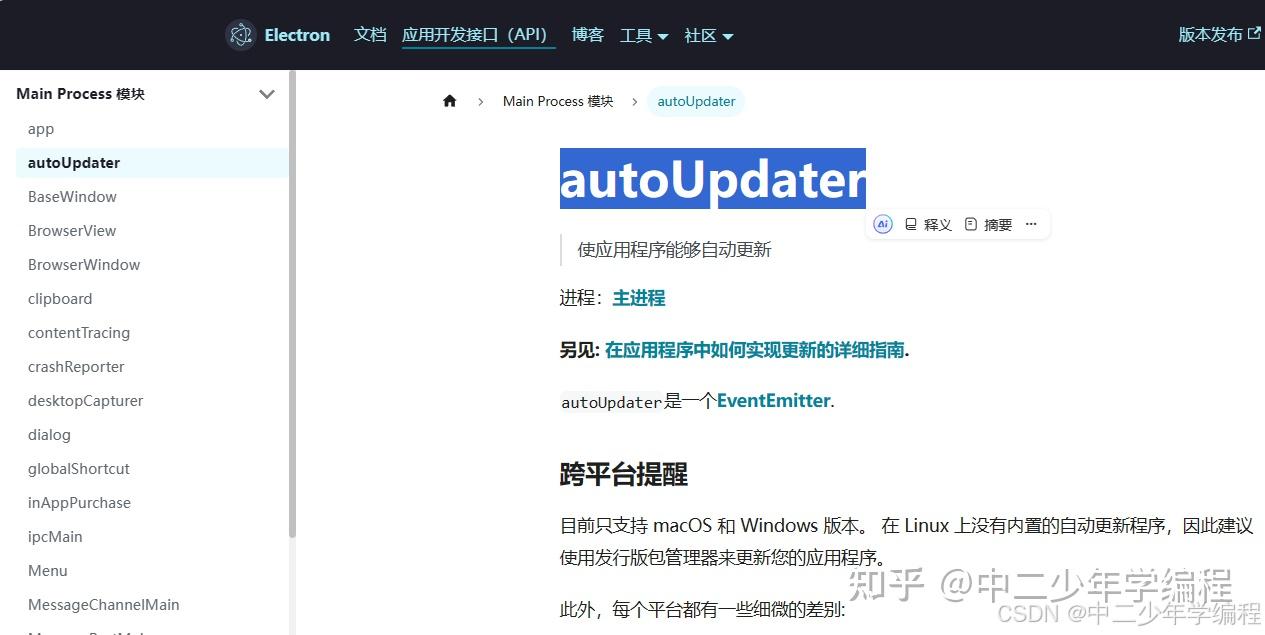Click the home icon in the breadcrumb
Image resolution: width=1265 pixels, height=635 pixels.
pos(449,100)
